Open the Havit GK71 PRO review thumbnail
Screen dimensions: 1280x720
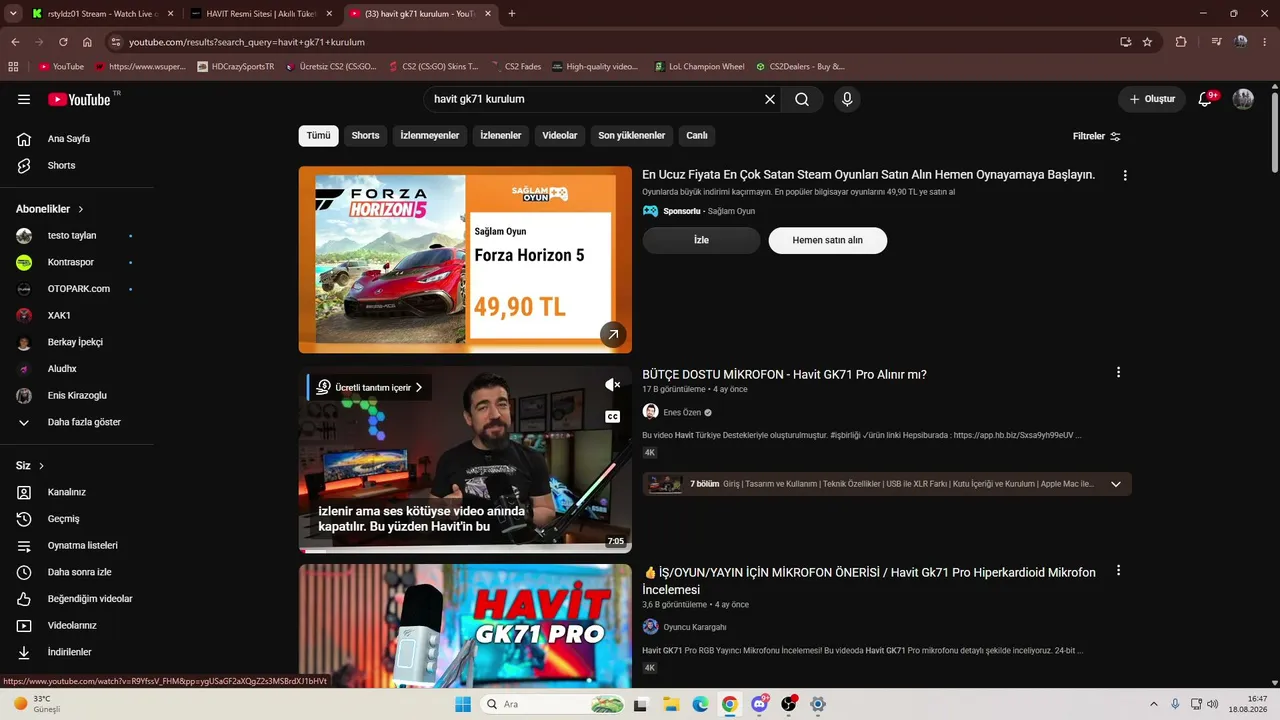(x=465, y=626)
